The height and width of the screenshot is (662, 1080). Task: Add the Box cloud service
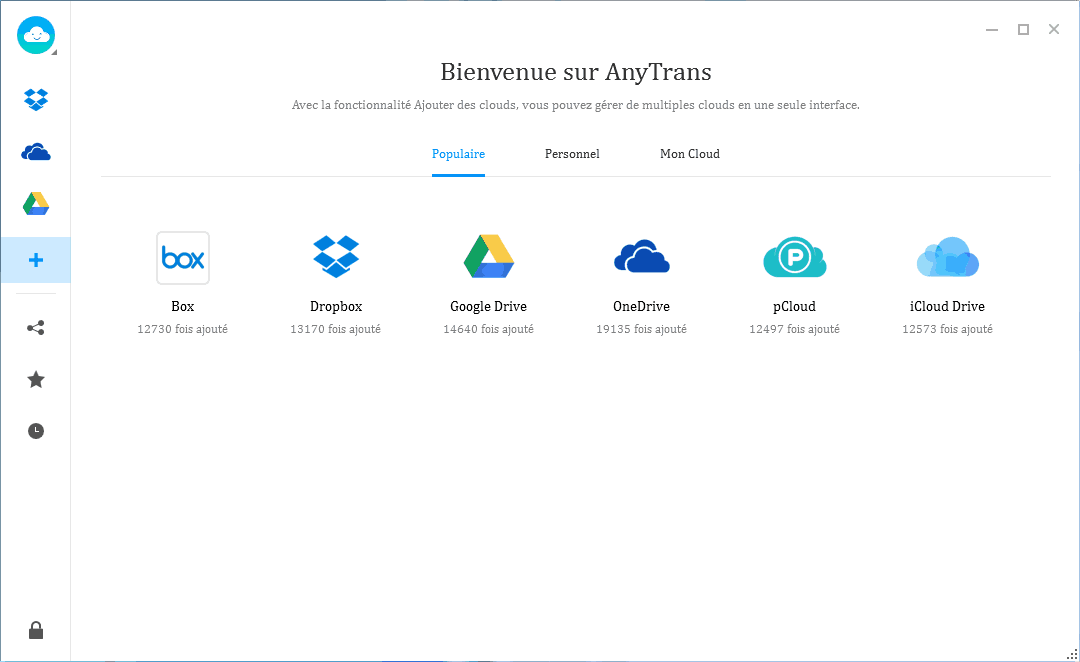pyautogui.click(x=183, y=259)
